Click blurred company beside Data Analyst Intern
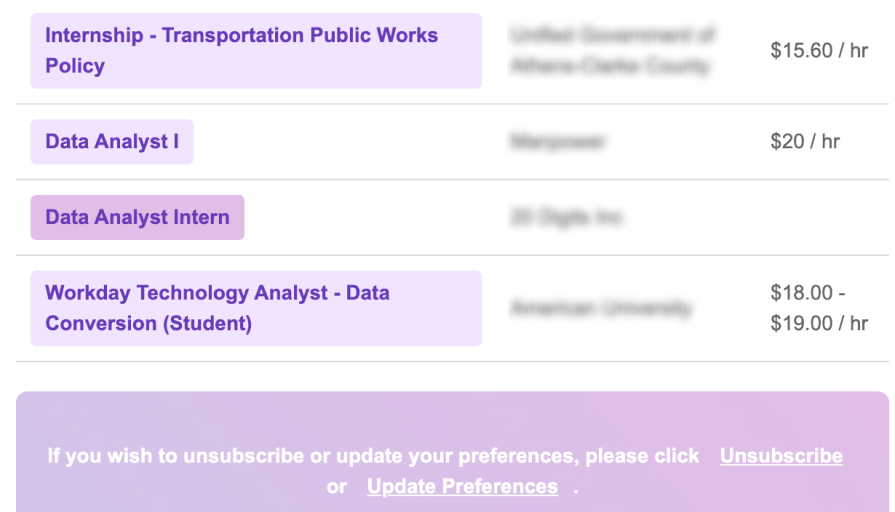 pos(566,217)
